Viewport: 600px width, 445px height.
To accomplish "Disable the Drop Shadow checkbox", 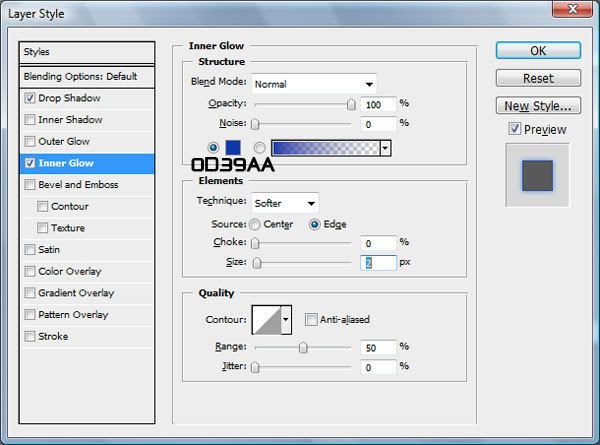I will click(30, 98).
